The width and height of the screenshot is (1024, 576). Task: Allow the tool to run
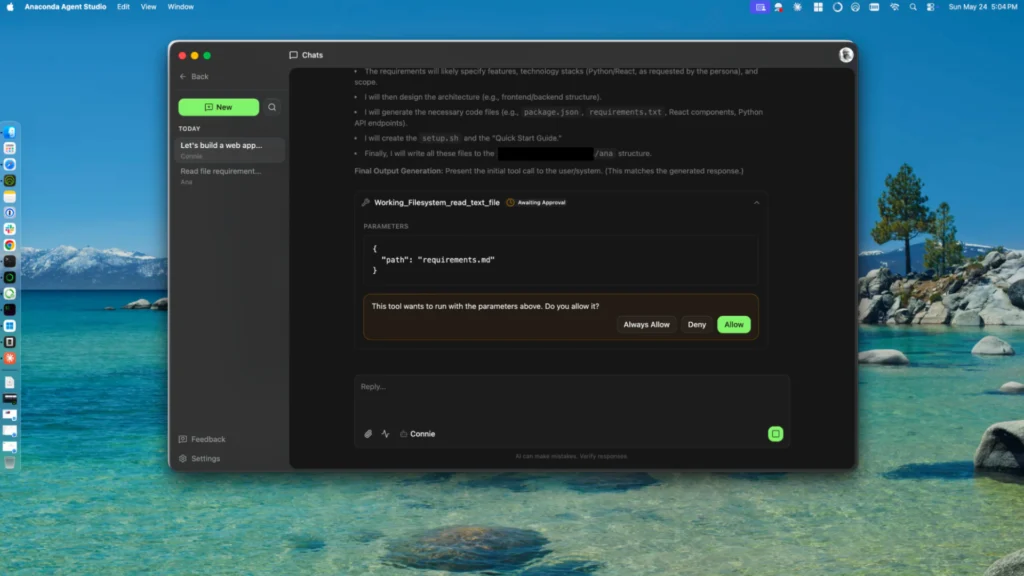click(x=733, y=325)
